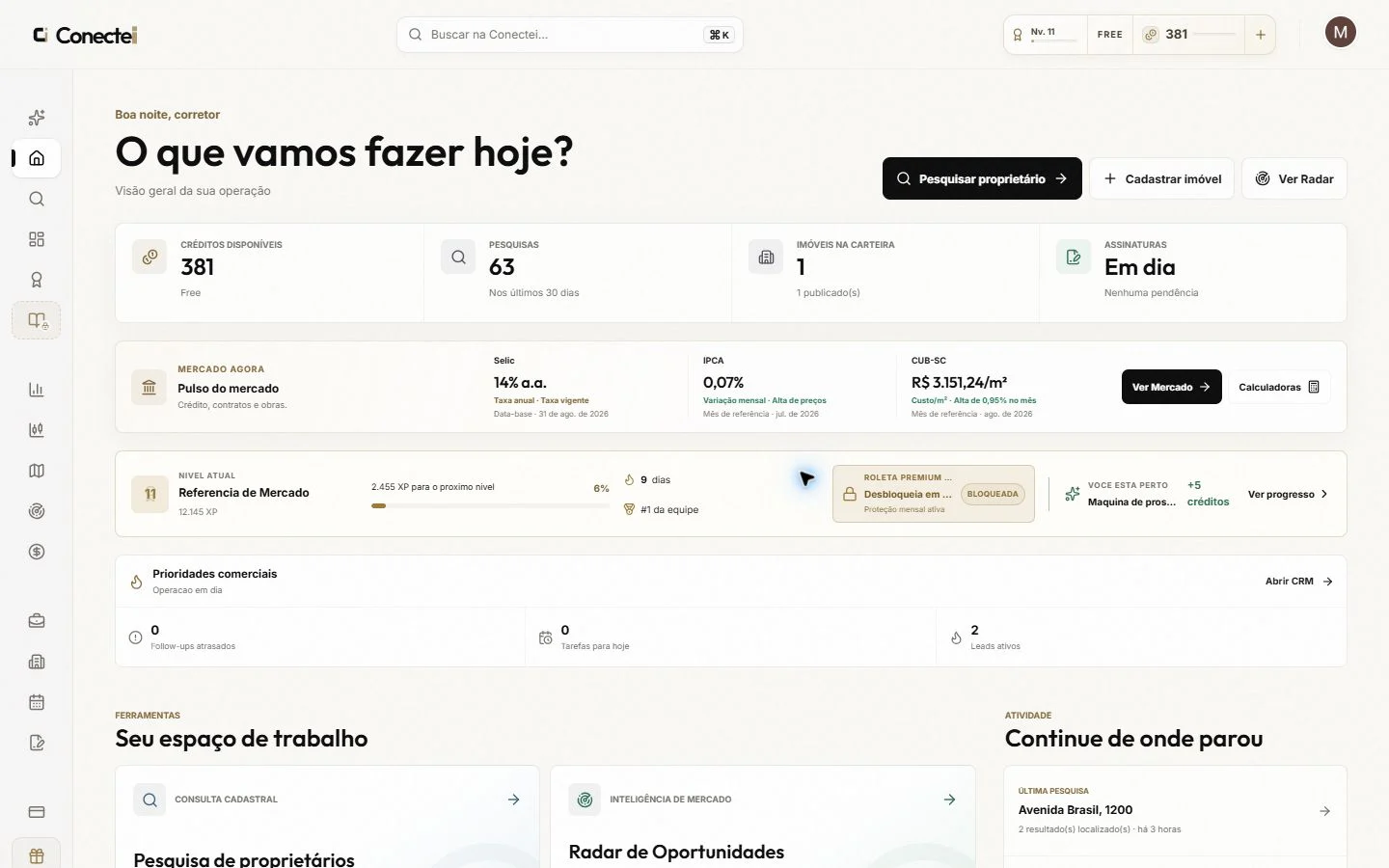Screen dimensions: 1389x868
Task: Open the map sidebar icon
Action: (x=37, y=471)
